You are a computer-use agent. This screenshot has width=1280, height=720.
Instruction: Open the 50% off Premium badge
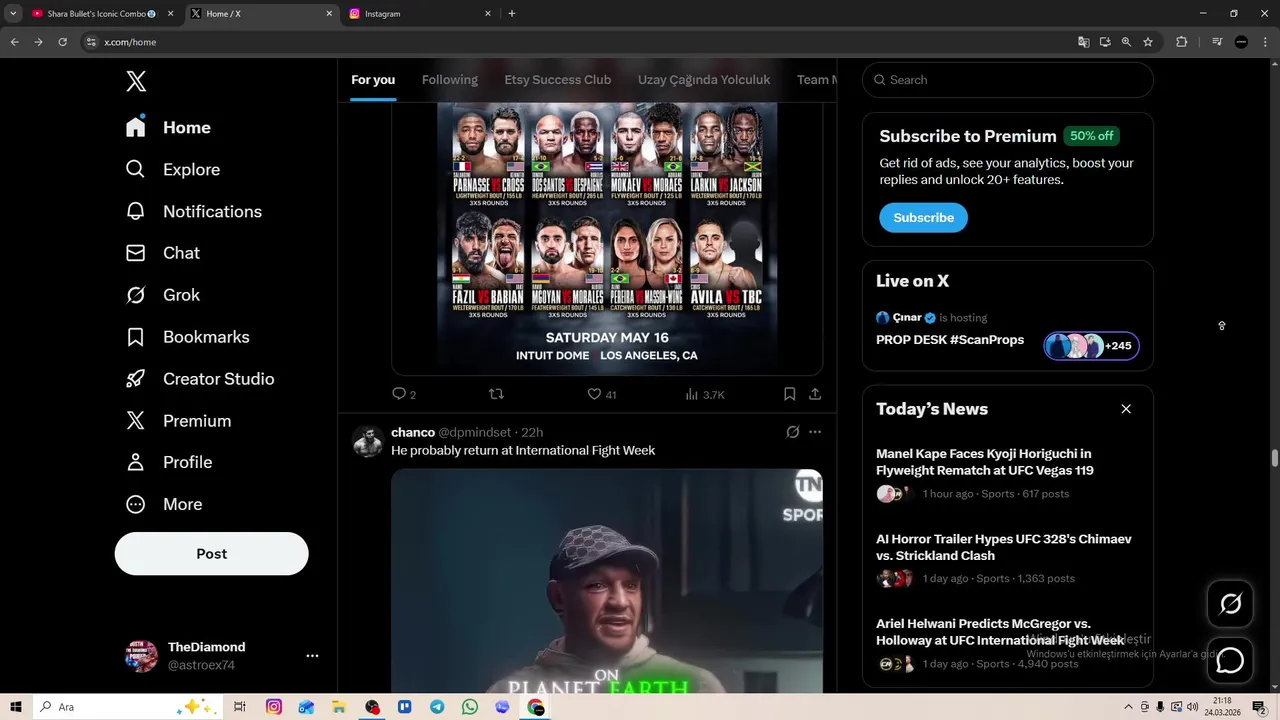point(1091,136)
